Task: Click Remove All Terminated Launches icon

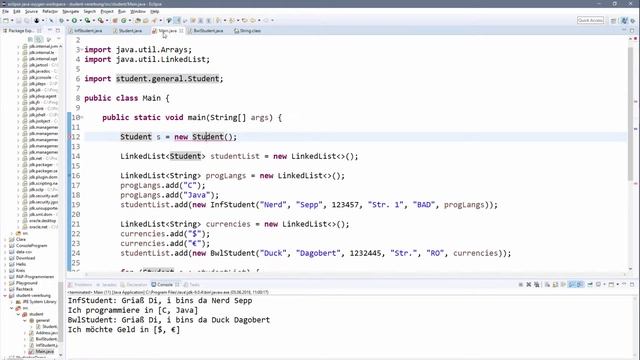Action: 536,284
